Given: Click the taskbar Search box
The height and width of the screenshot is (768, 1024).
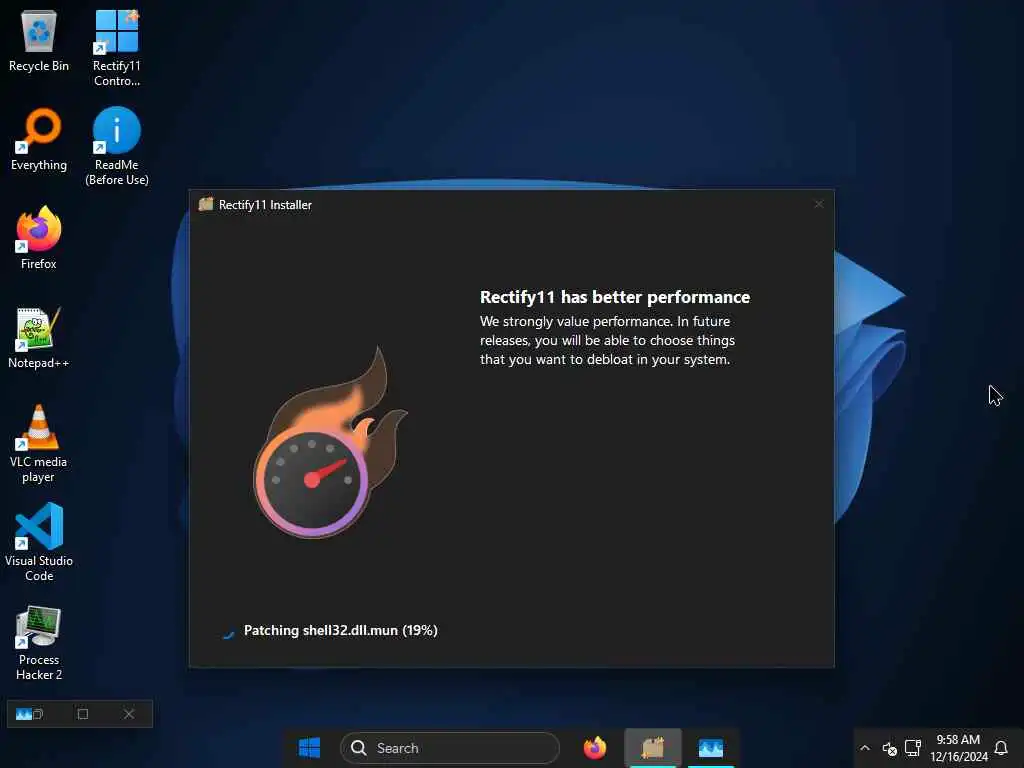Looking at the screenshot, I should tap(449, 748).
